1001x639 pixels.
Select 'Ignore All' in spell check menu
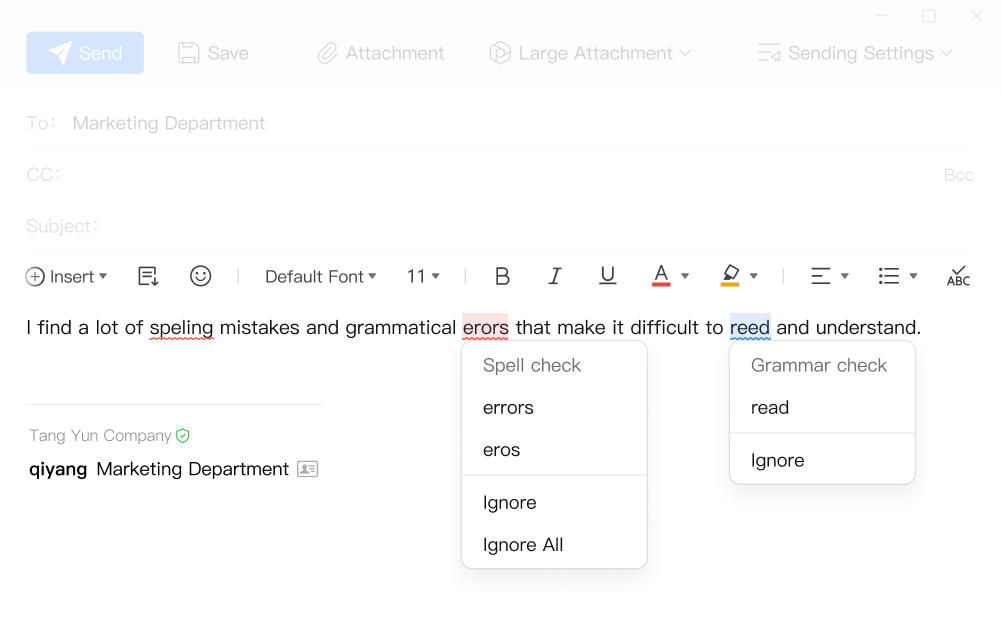(523, 545)
